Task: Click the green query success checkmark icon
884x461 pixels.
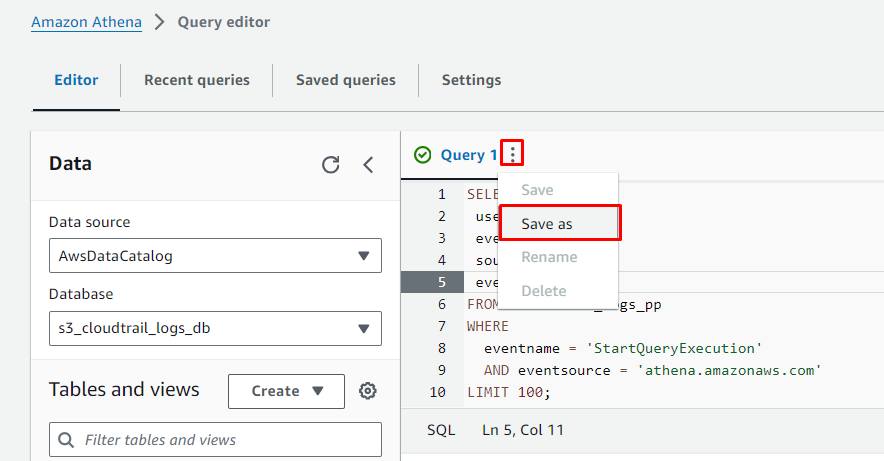Action: tap(423, 155)
